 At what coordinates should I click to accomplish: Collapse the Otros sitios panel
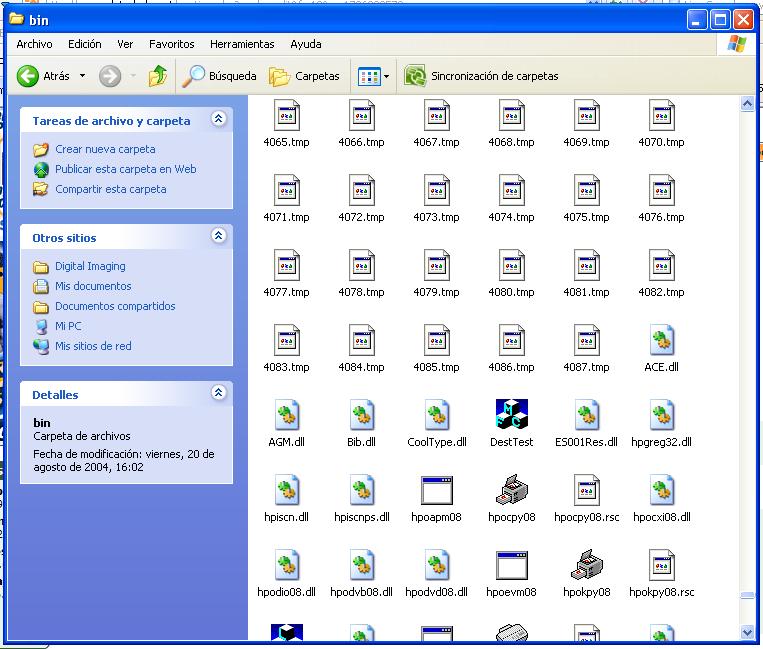[218, 236]
